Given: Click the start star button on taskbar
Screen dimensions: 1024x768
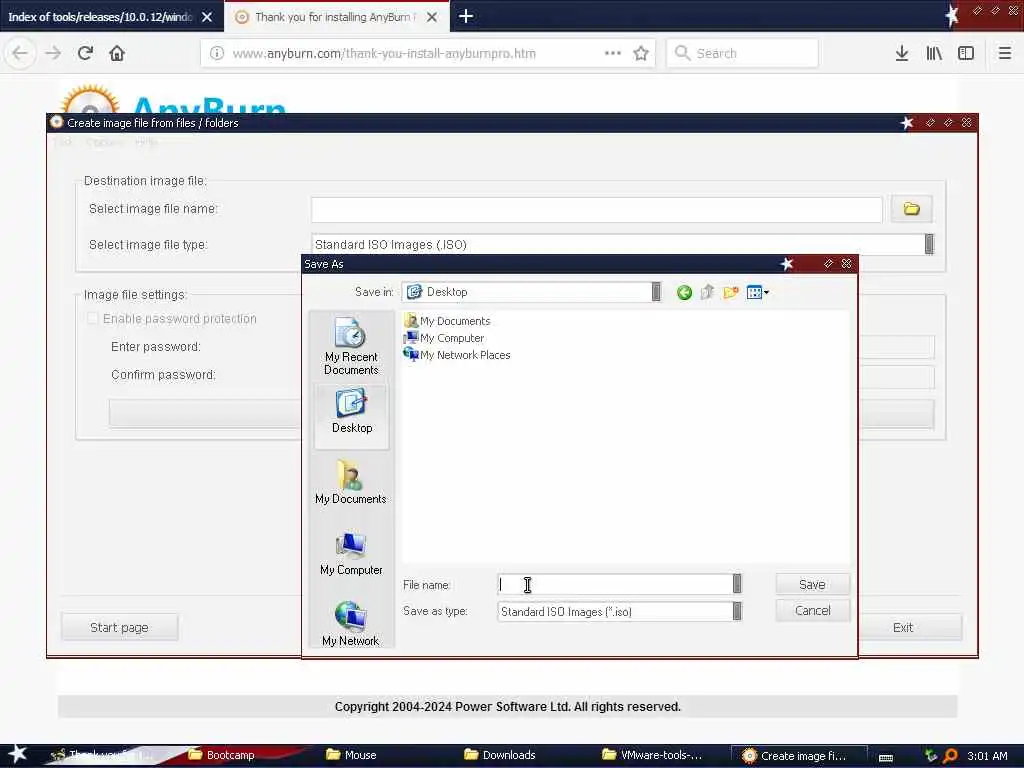Looking at the screenshot, I should (18, 754).
